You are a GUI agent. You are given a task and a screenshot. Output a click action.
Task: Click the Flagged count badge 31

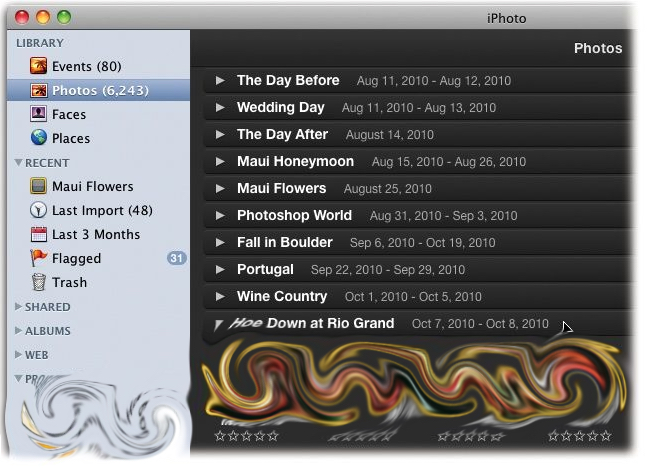(176, 258)
